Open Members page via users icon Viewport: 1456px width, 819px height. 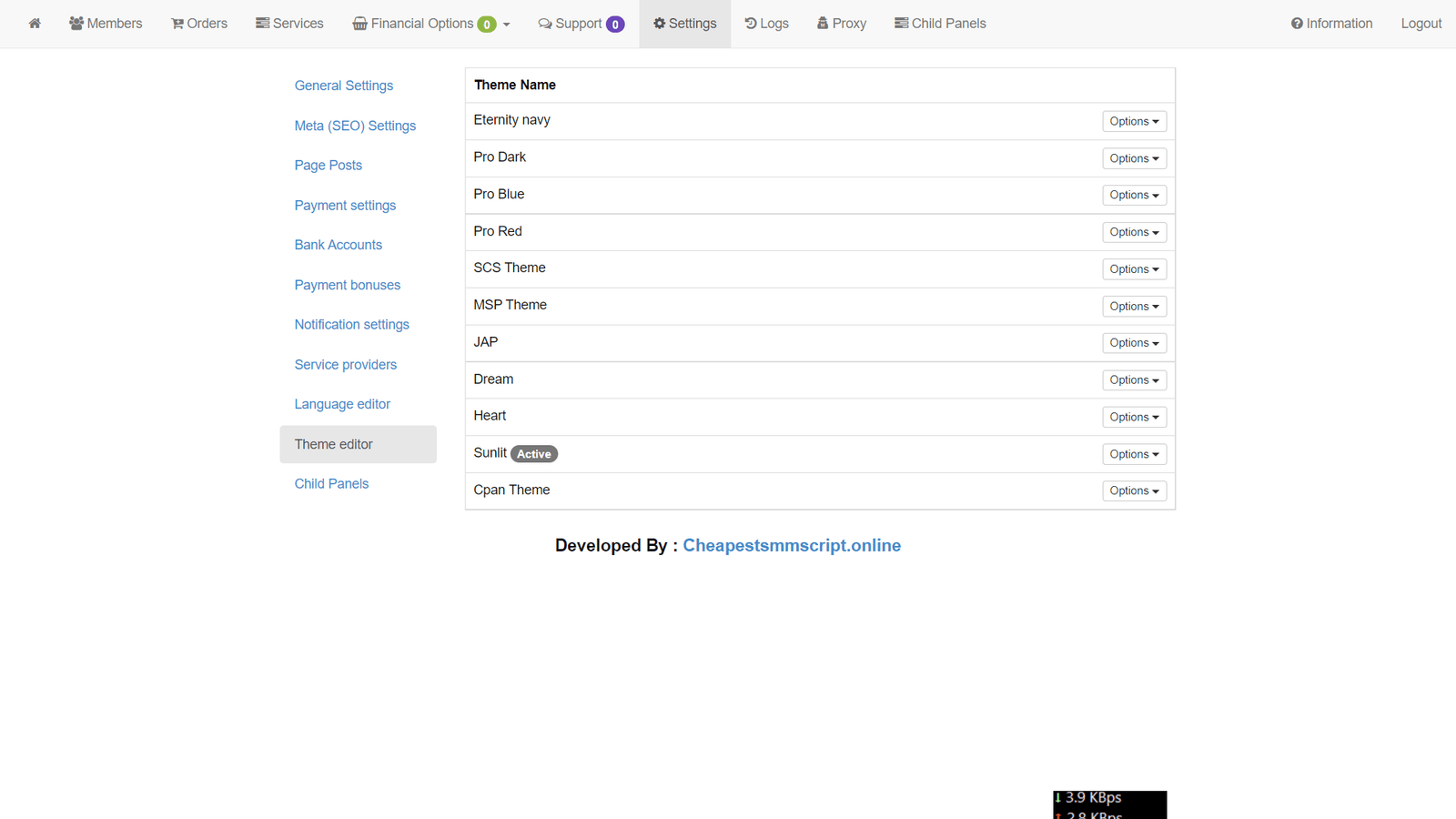pyautogui.click(x=76, y=24)
